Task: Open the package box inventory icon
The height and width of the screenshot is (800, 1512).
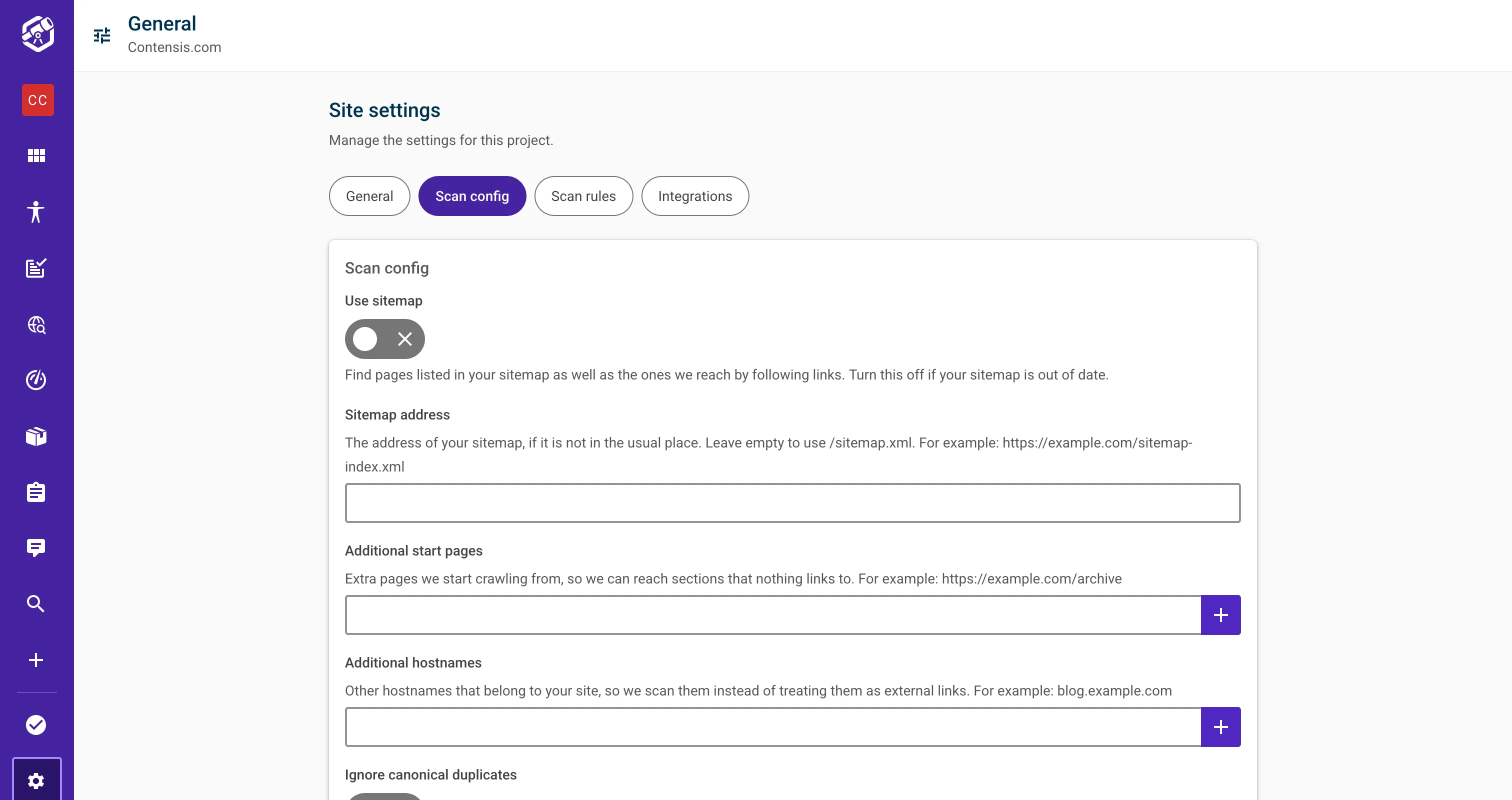Action: 36,436
